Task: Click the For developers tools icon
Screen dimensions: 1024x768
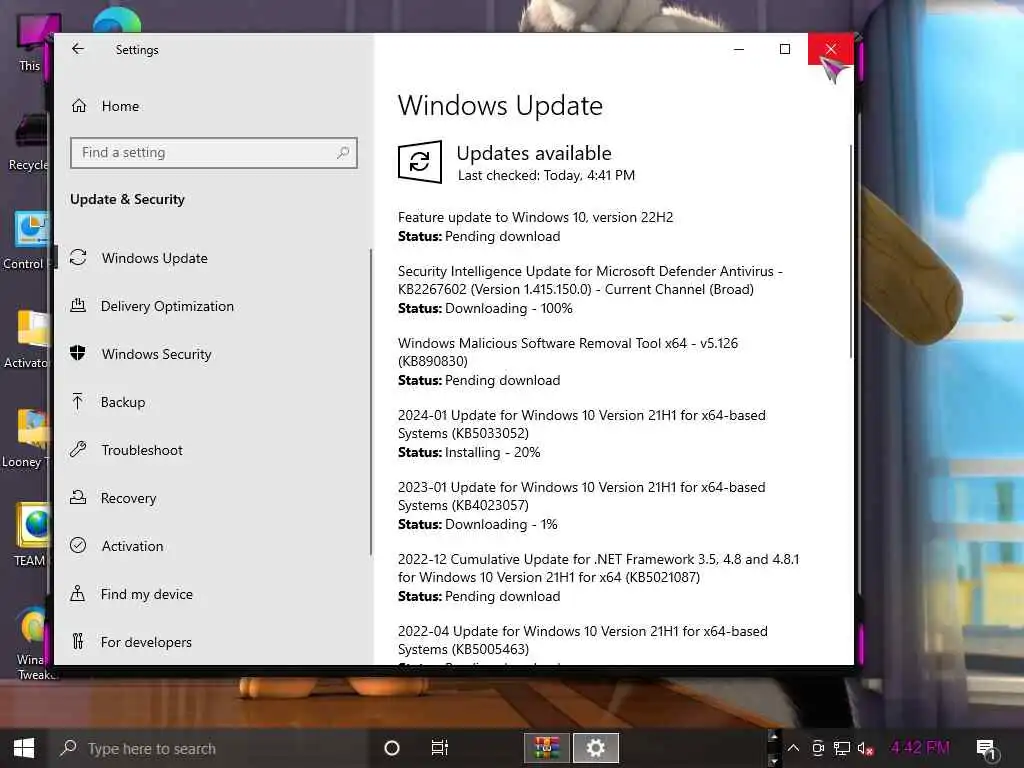Action: point(78,641)
